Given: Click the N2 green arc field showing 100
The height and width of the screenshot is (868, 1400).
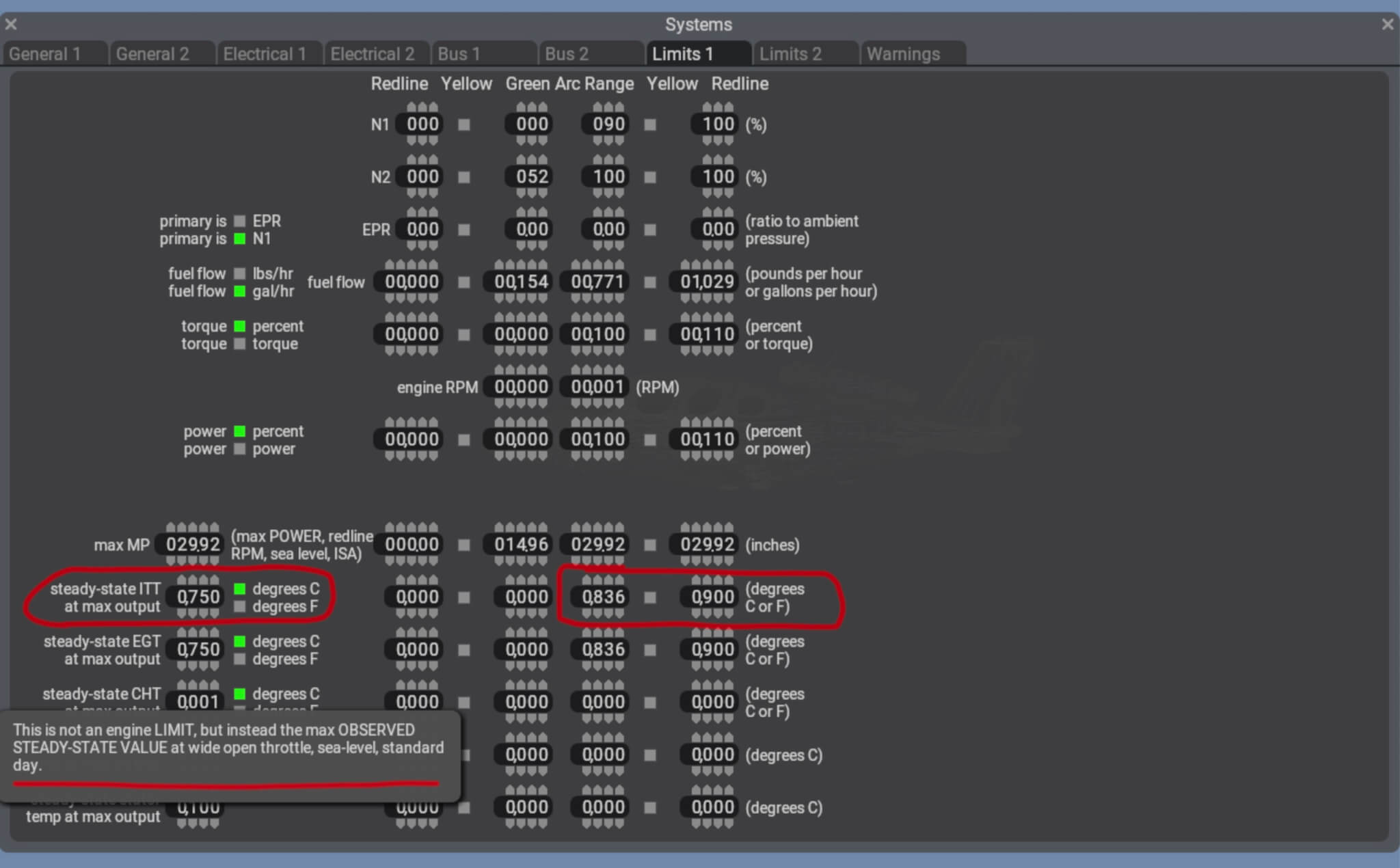Looking at the screenshot, I should point(606,176).
